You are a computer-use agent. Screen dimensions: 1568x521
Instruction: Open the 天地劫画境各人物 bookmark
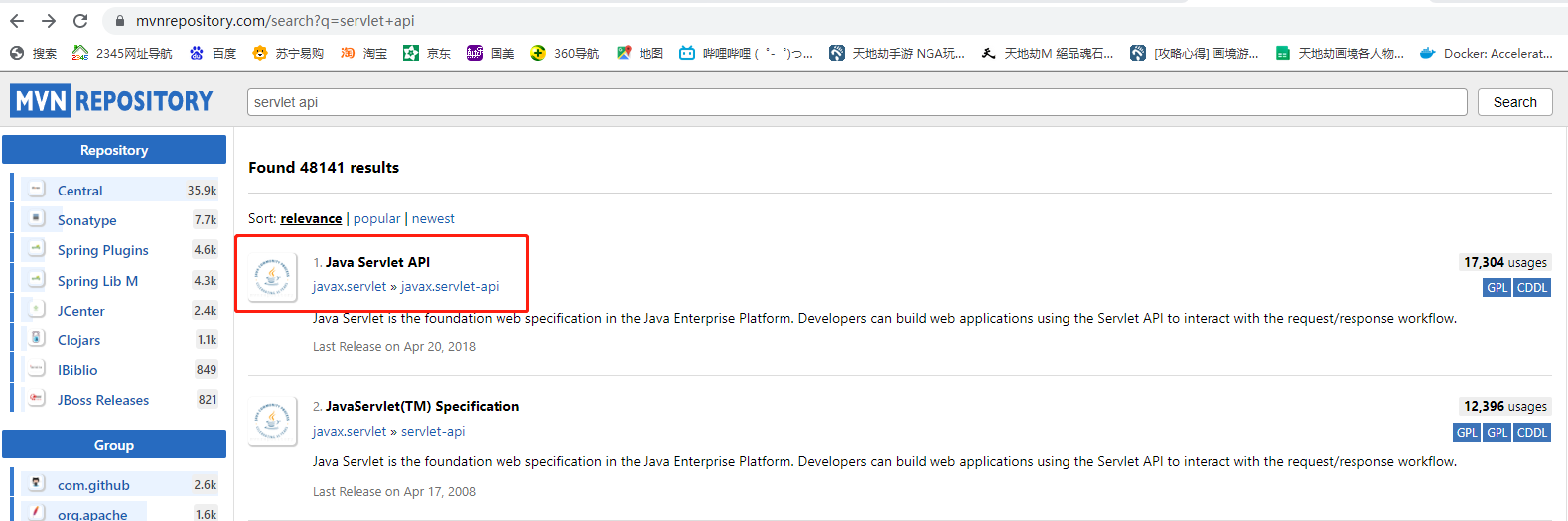click(x=1340, y=54)
